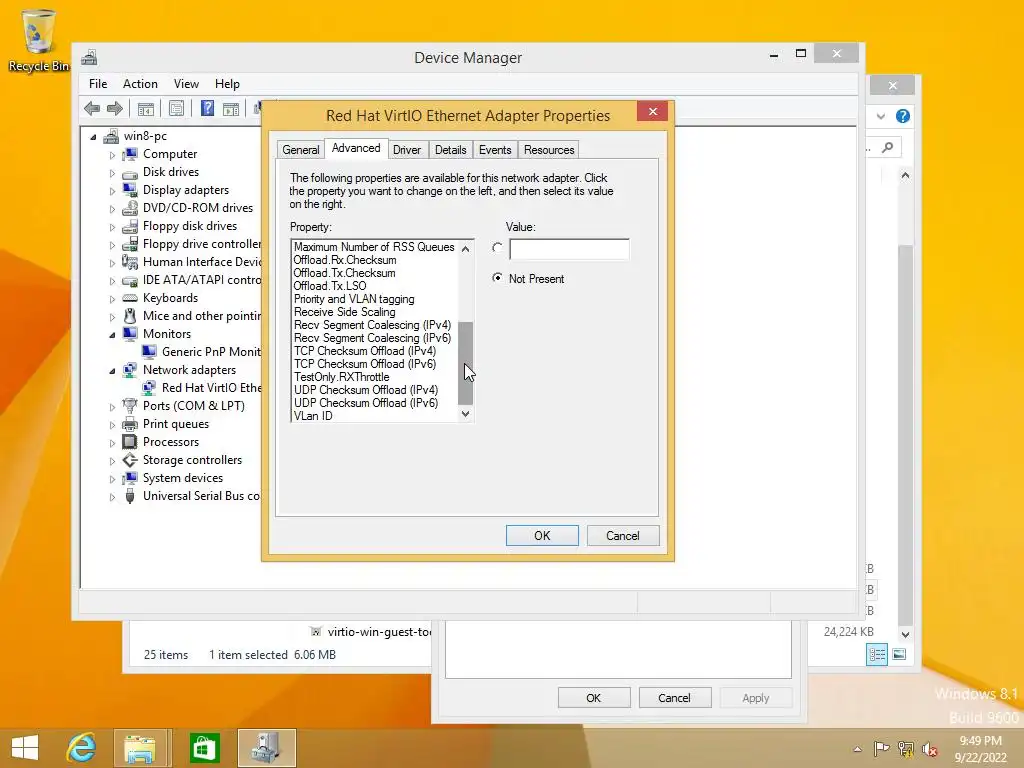
Task: Open the Help menu
Action: (227, 84)
